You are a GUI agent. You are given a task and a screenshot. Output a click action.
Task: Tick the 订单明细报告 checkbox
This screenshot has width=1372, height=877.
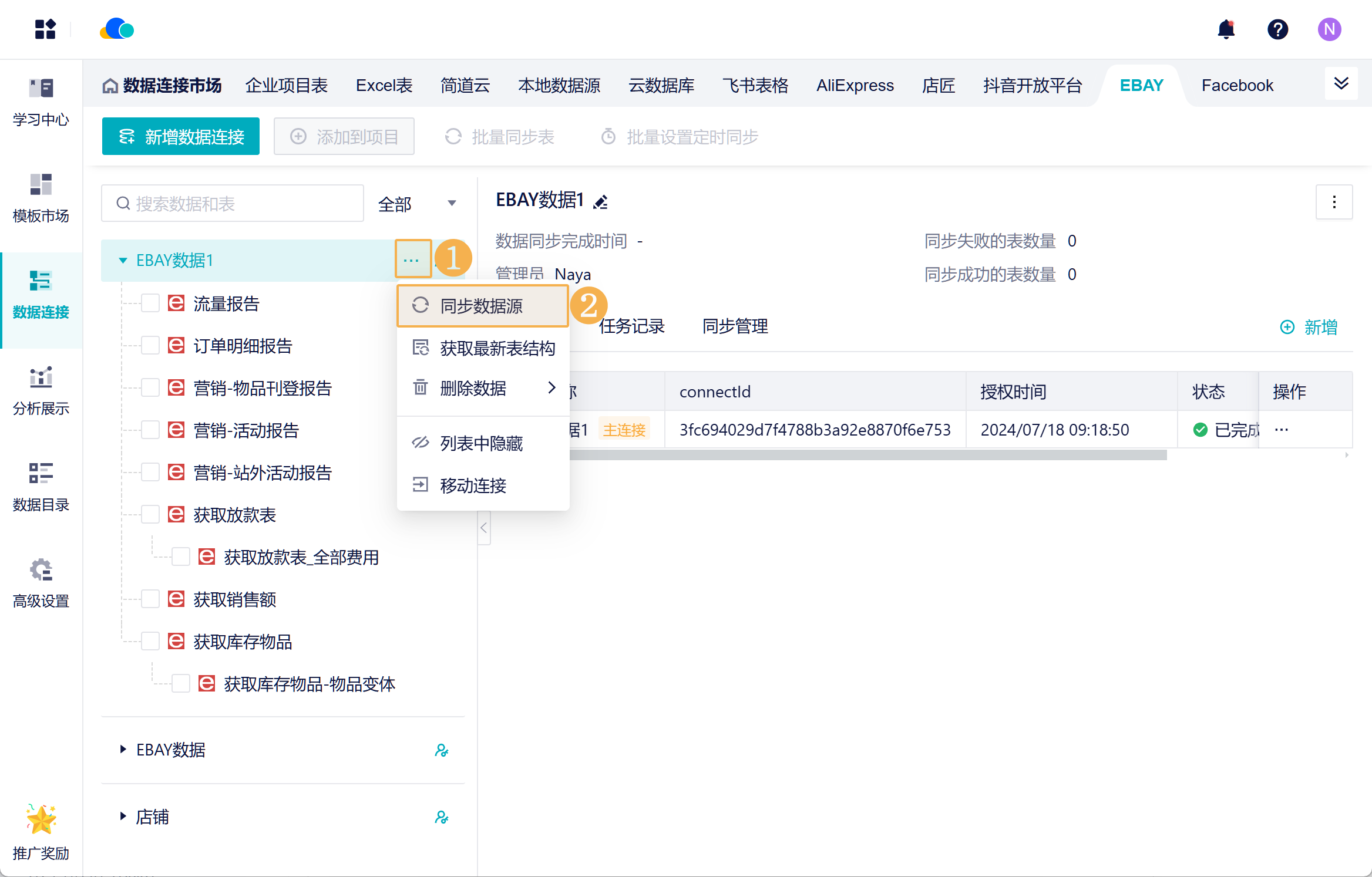150,346
